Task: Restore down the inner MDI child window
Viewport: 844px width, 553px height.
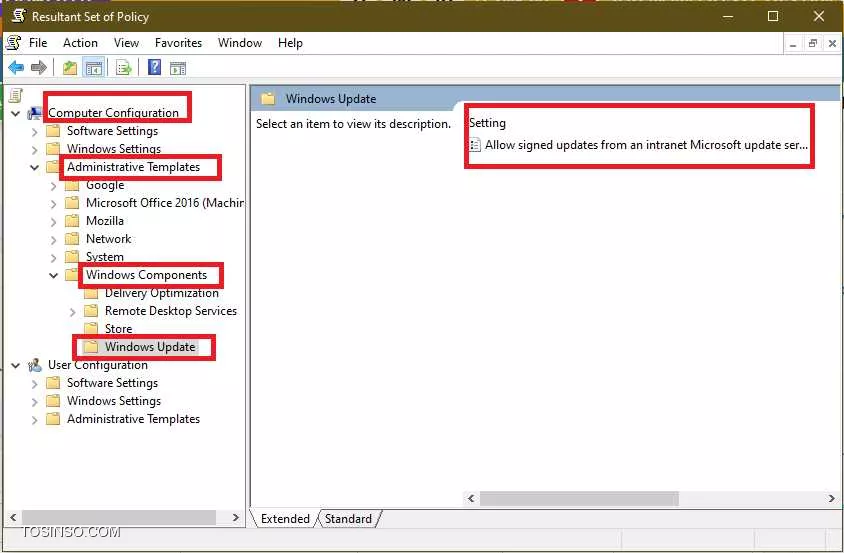Action: click(x=812, y=44)
